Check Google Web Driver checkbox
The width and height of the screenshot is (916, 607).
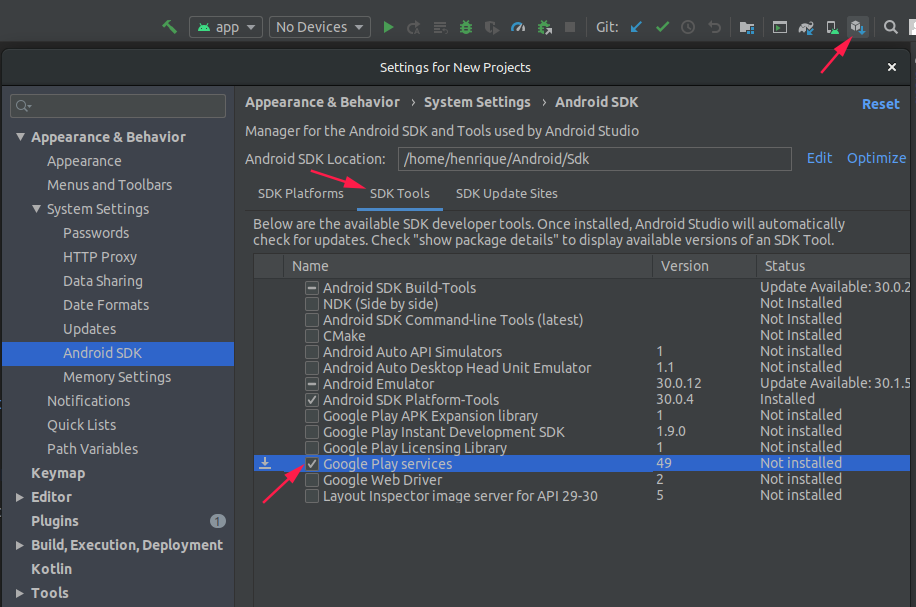pyautogui.click(x=312, y=480)
